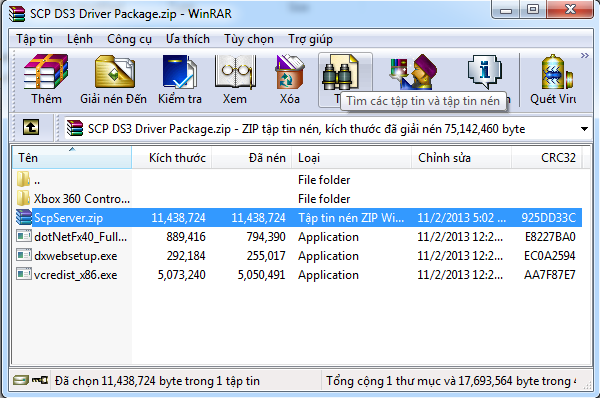
Task: Select the vcredist_x86.exe file
Action: pyautogui.click(x=298, y=275)
